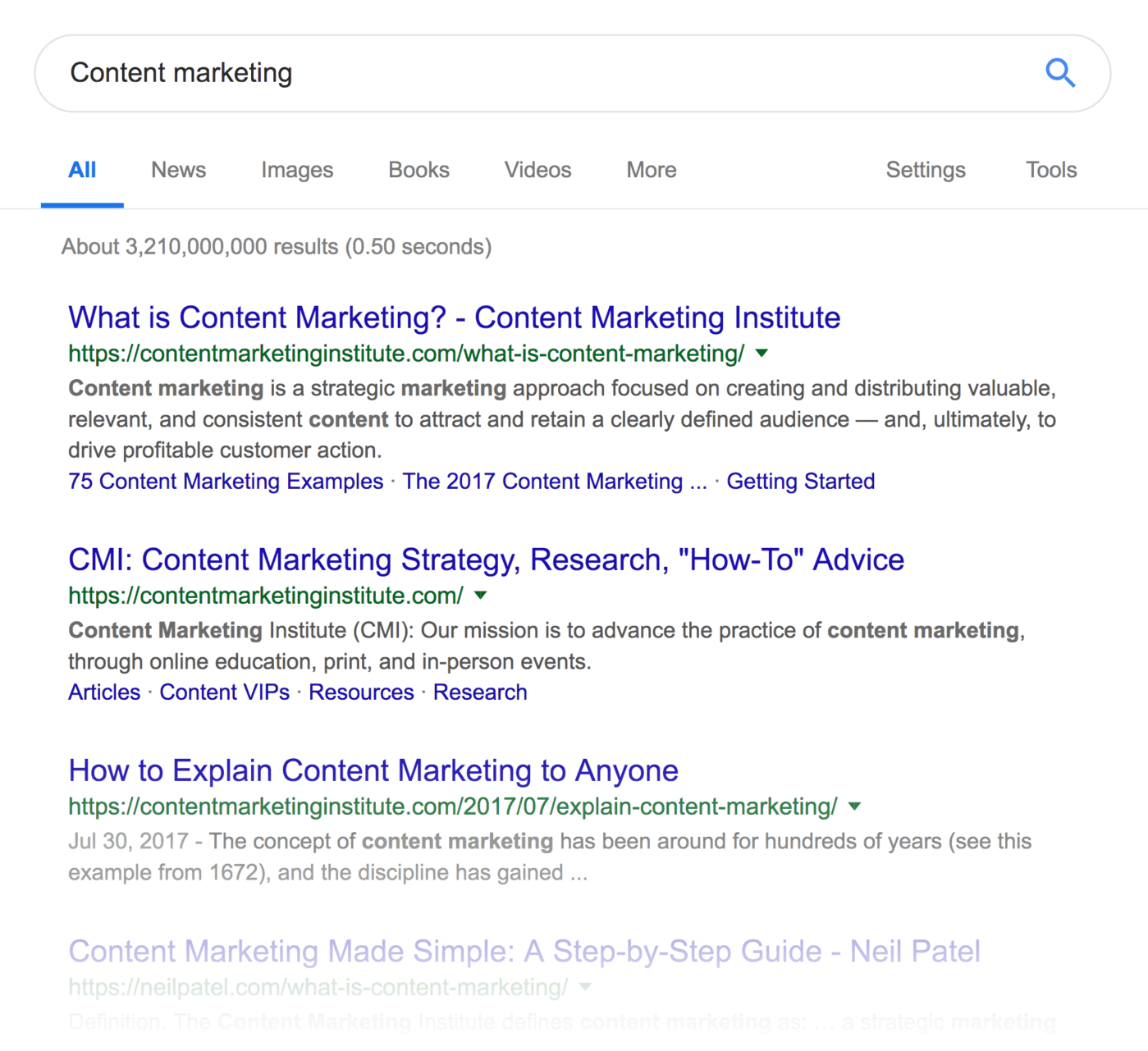Open the Neil Patel Step-by-Step Guide result

click(524, 952)
